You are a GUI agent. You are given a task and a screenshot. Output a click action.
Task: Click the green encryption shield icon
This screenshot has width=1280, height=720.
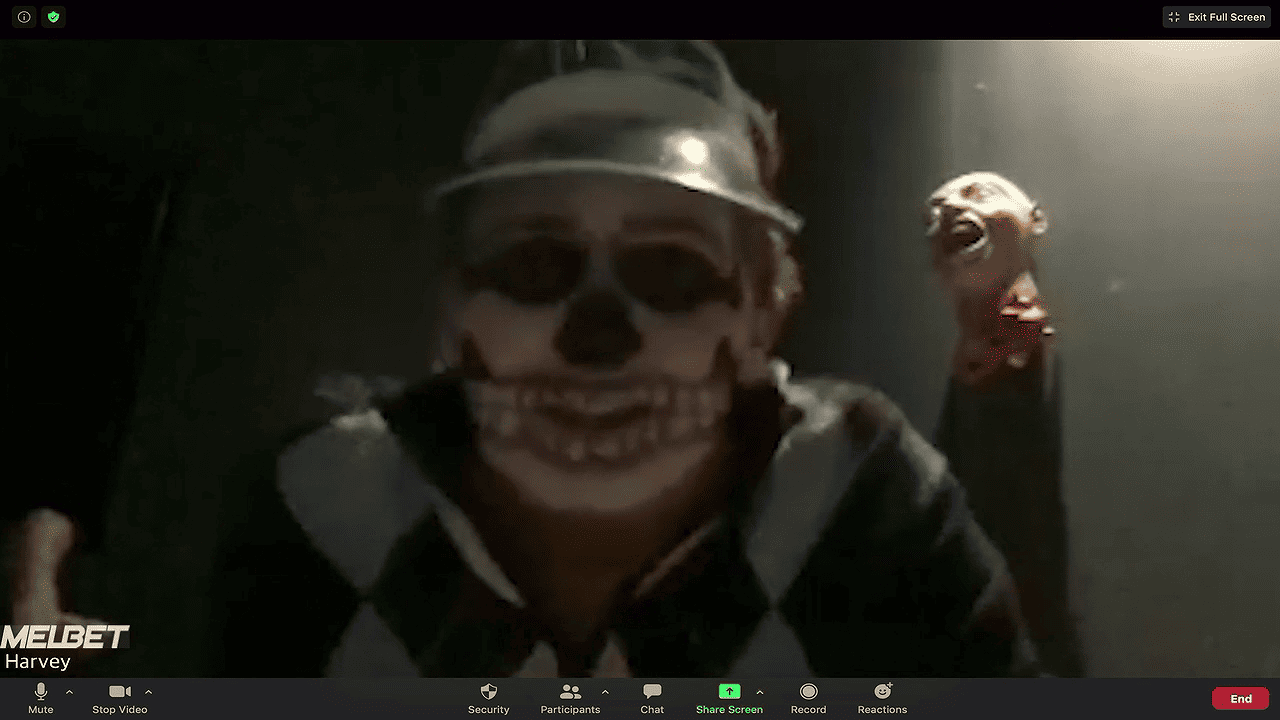[x=54, y=17]
